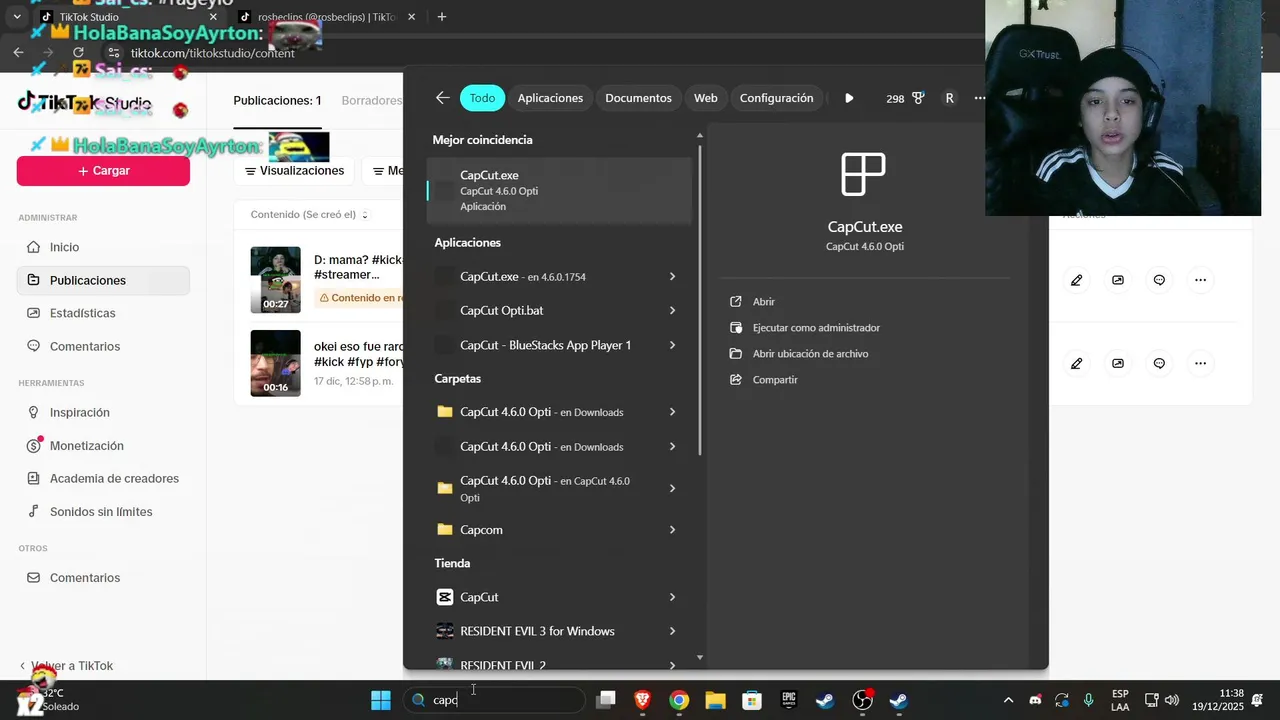Click the Cargar button in TikTok Studio

click(103, 170)
